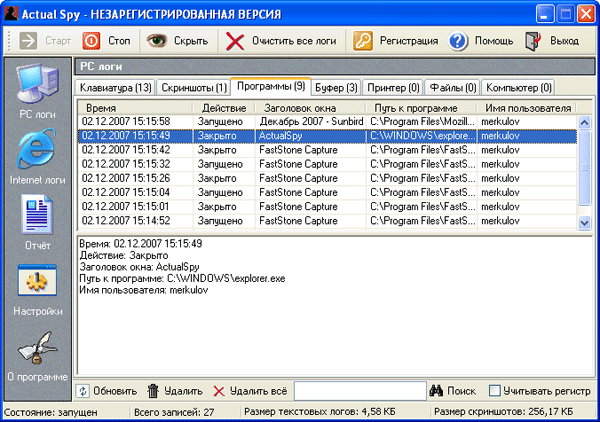Click the Старт arrow icon
Image resolution: width=600 pixels, height=422 pixels.
(28, 41)
